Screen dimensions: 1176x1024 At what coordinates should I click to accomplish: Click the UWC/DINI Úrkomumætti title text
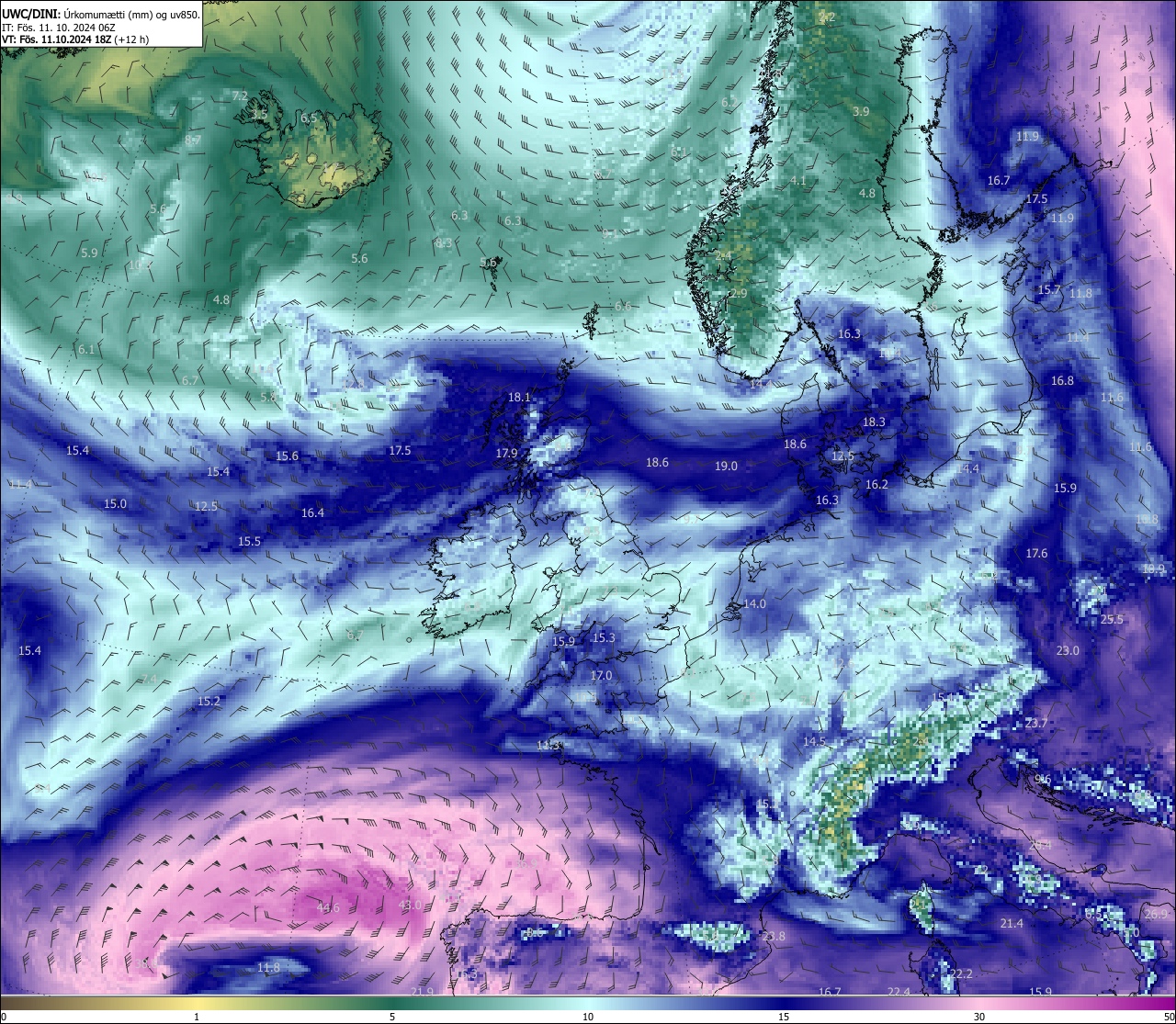(x=100, y=14)
